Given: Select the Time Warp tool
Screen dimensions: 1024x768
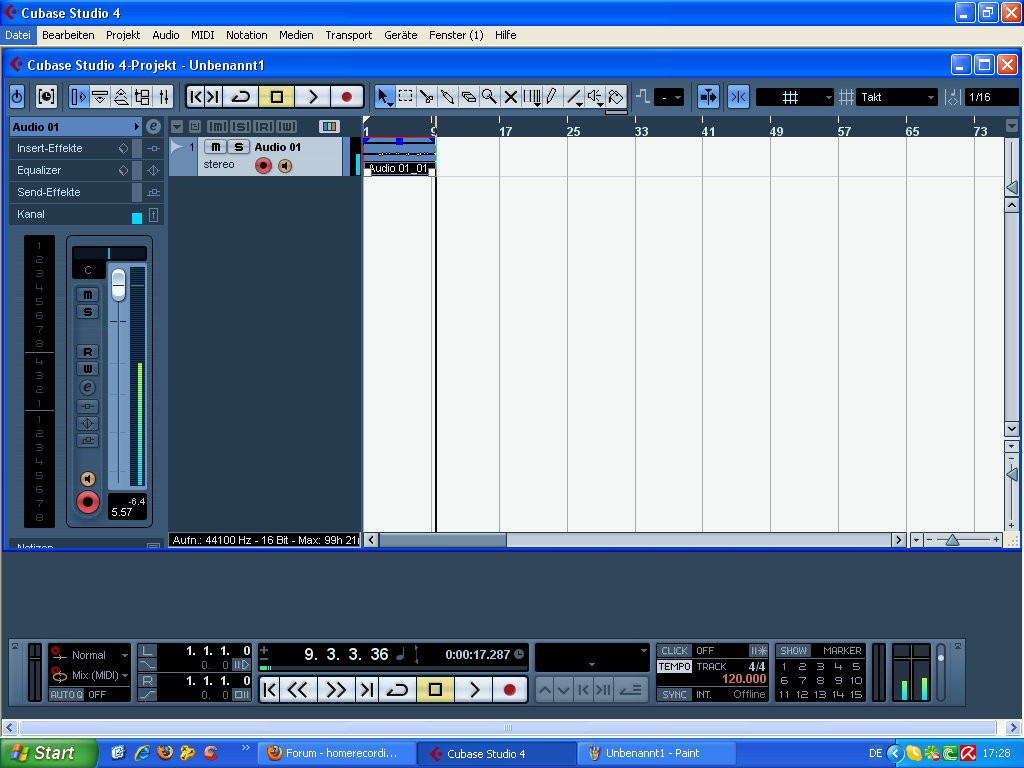Looking at the screenshot, I should coord(532,97).
